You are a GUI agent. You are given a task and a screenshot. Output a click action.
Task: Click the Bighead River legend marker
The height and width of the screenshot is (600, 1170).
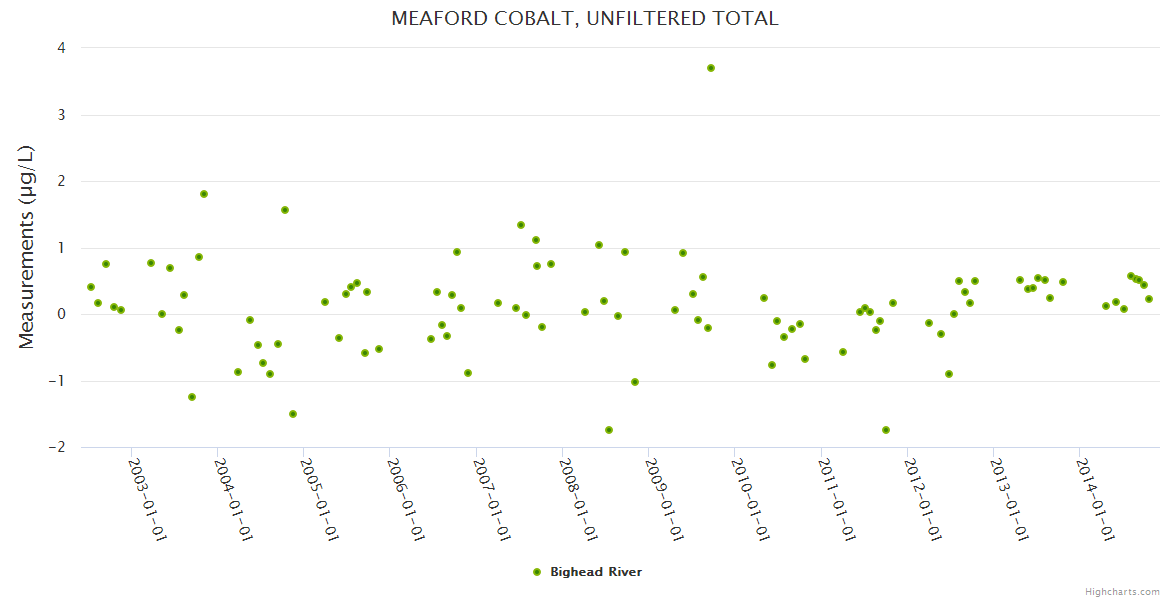pyautogui.click(x=537, y=572)
